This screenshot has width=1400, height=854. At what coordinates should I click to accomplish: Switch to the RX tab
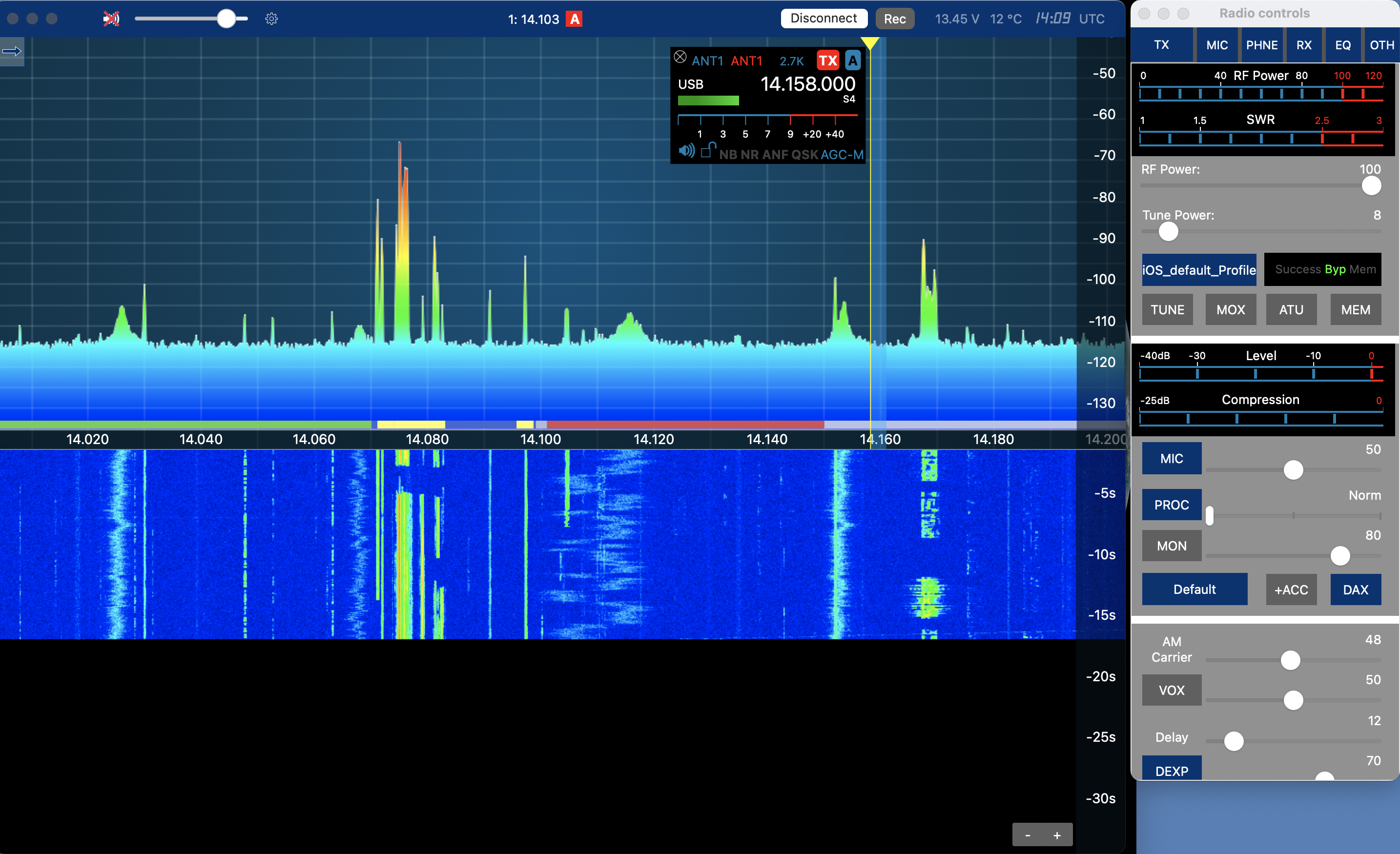[1304, 45]
